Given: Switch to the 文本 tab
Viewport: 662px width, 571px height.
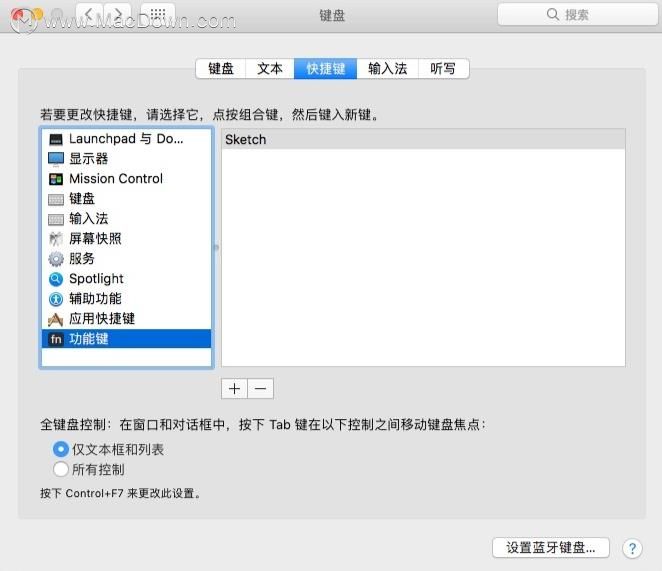Looking at the screenshot, I should [270, 68].
